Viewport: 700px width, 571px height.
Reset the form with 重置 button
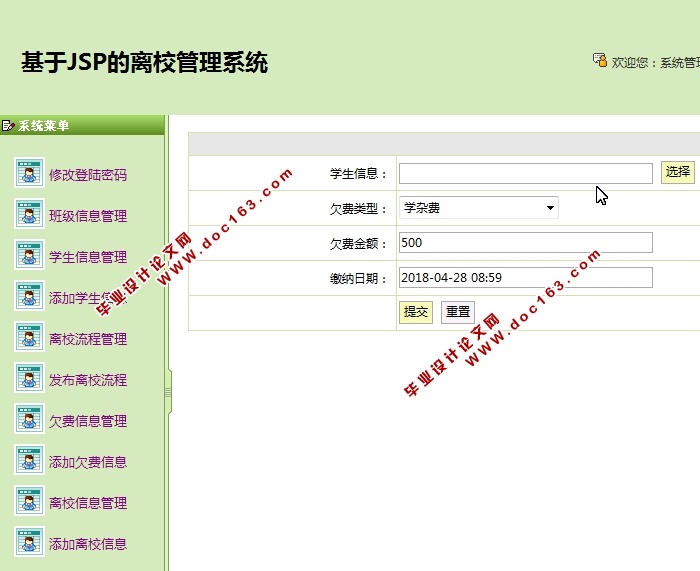458,312
